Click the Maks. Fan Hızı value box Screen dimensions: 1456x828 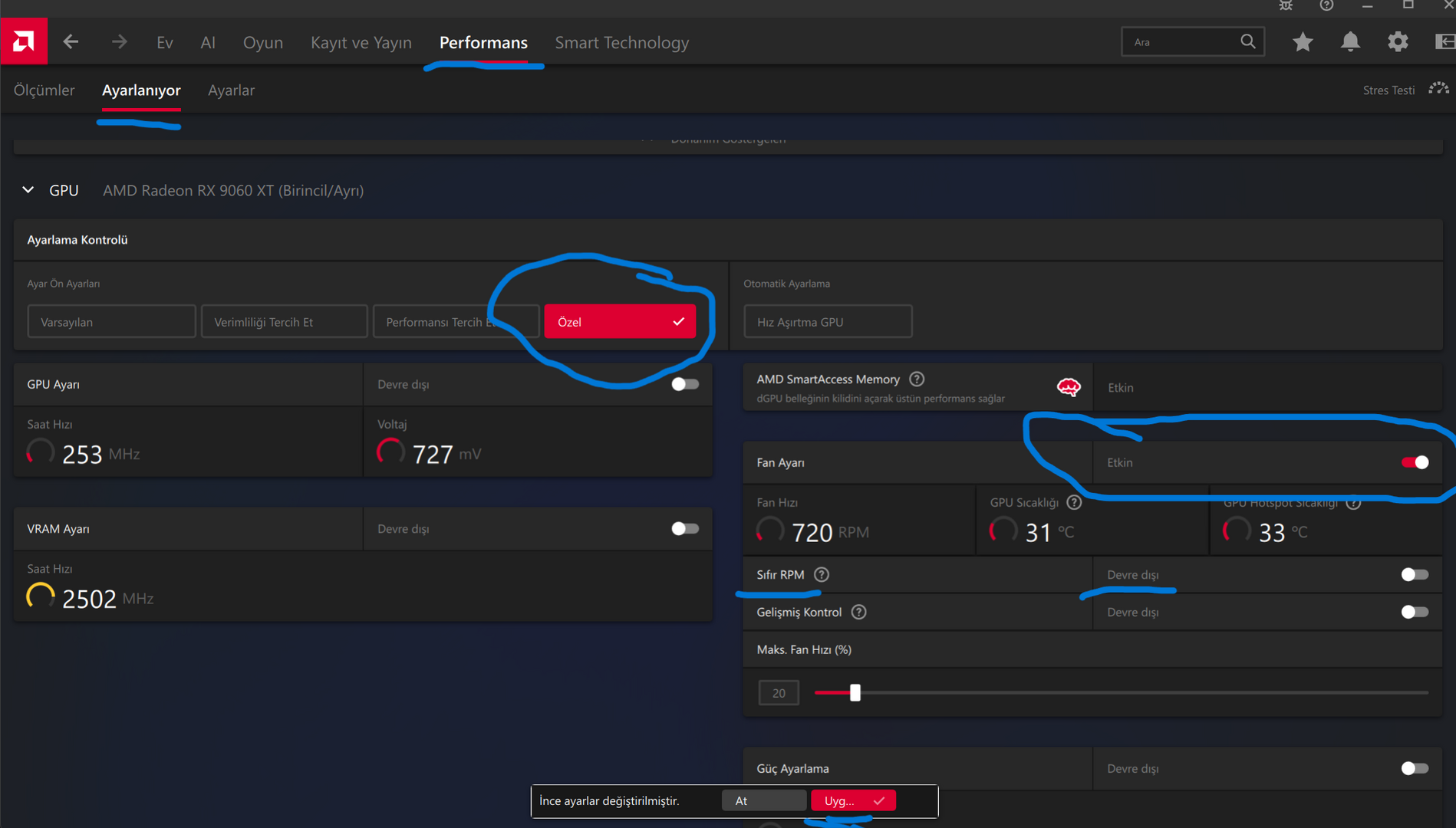click(779, 692)
